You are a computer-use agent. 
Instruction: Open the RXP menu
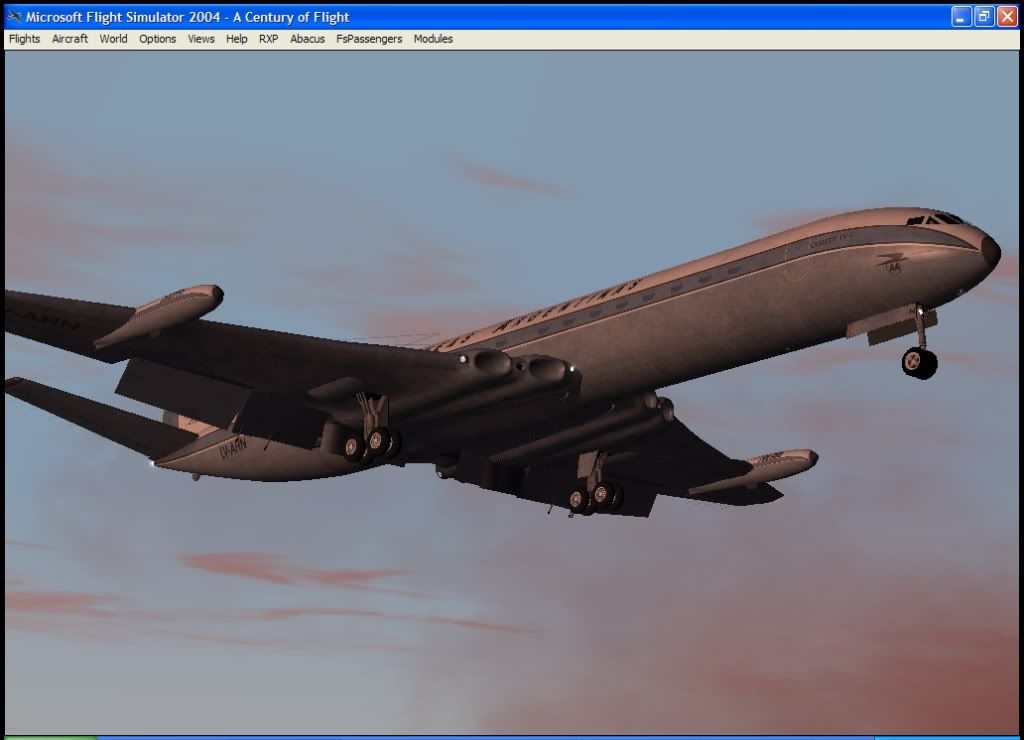click(x=268, y=39)
